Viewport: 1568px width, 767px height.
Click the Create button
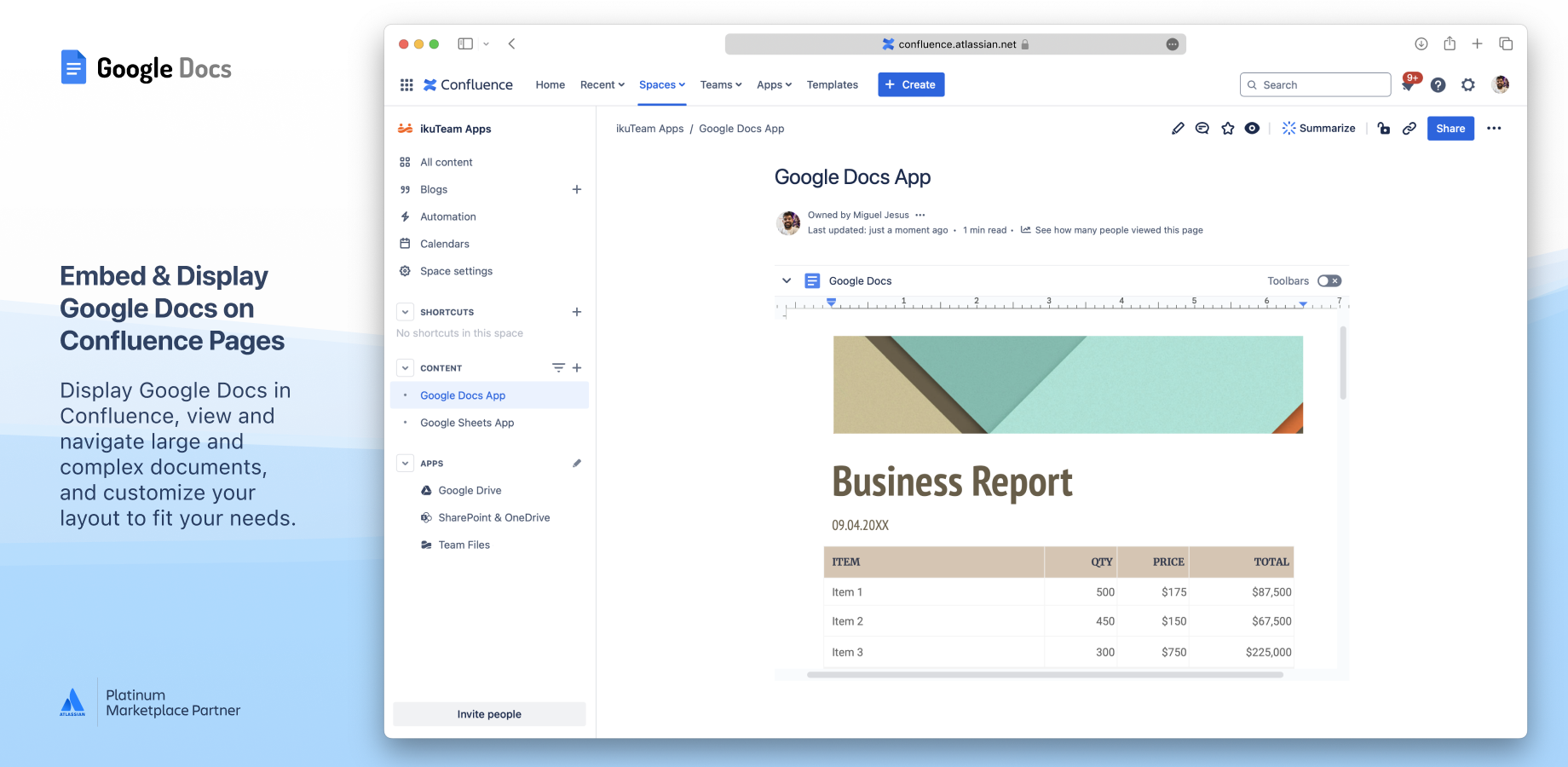[911, 84]
